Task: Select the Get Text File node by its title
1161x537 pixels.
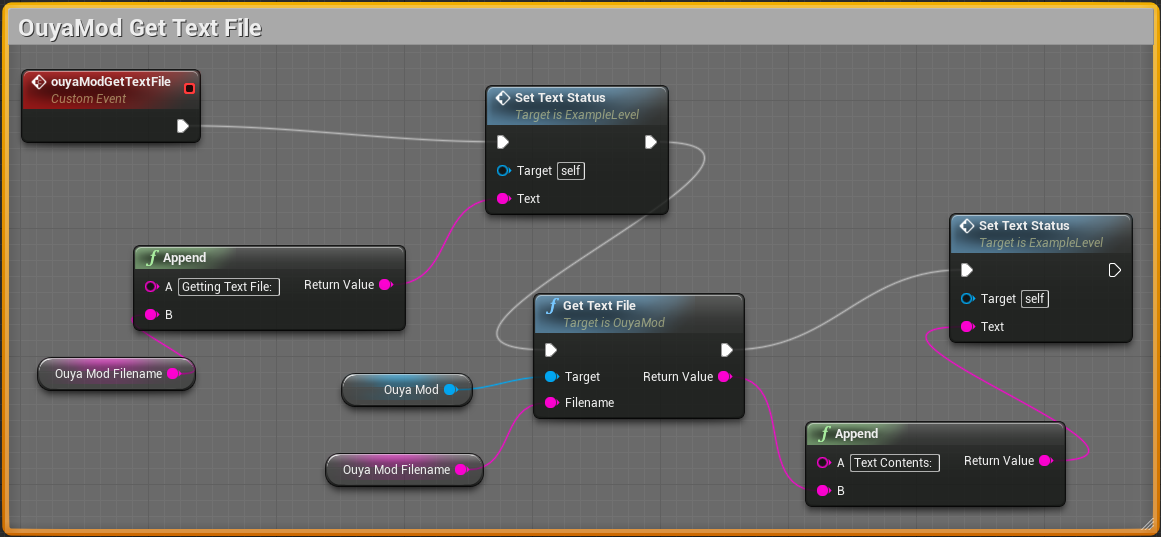Action: pos(599,305)
